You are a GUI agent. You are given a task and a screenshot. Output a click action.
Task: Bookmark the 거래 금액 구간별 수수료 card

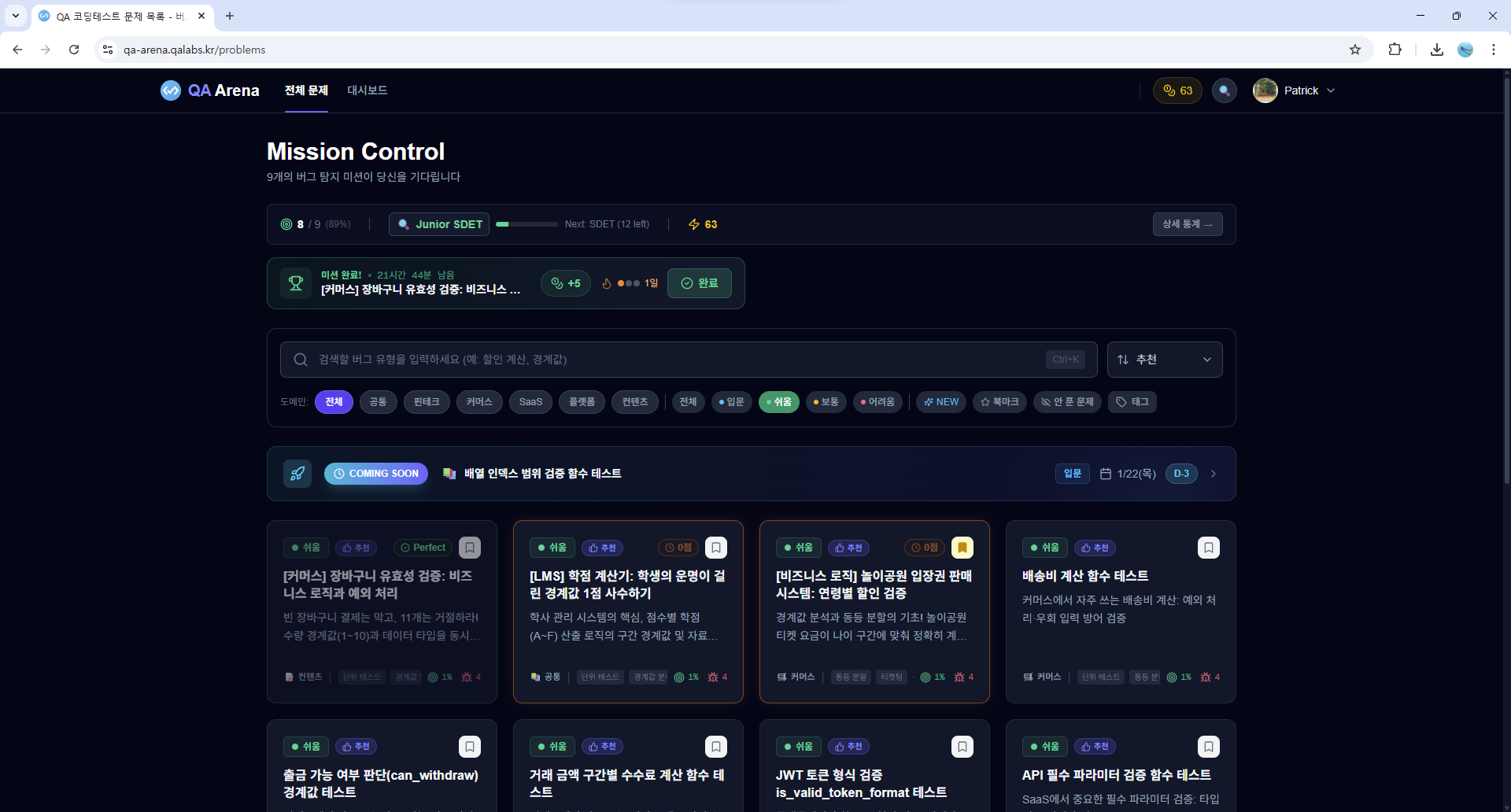(x=716, y=747)
